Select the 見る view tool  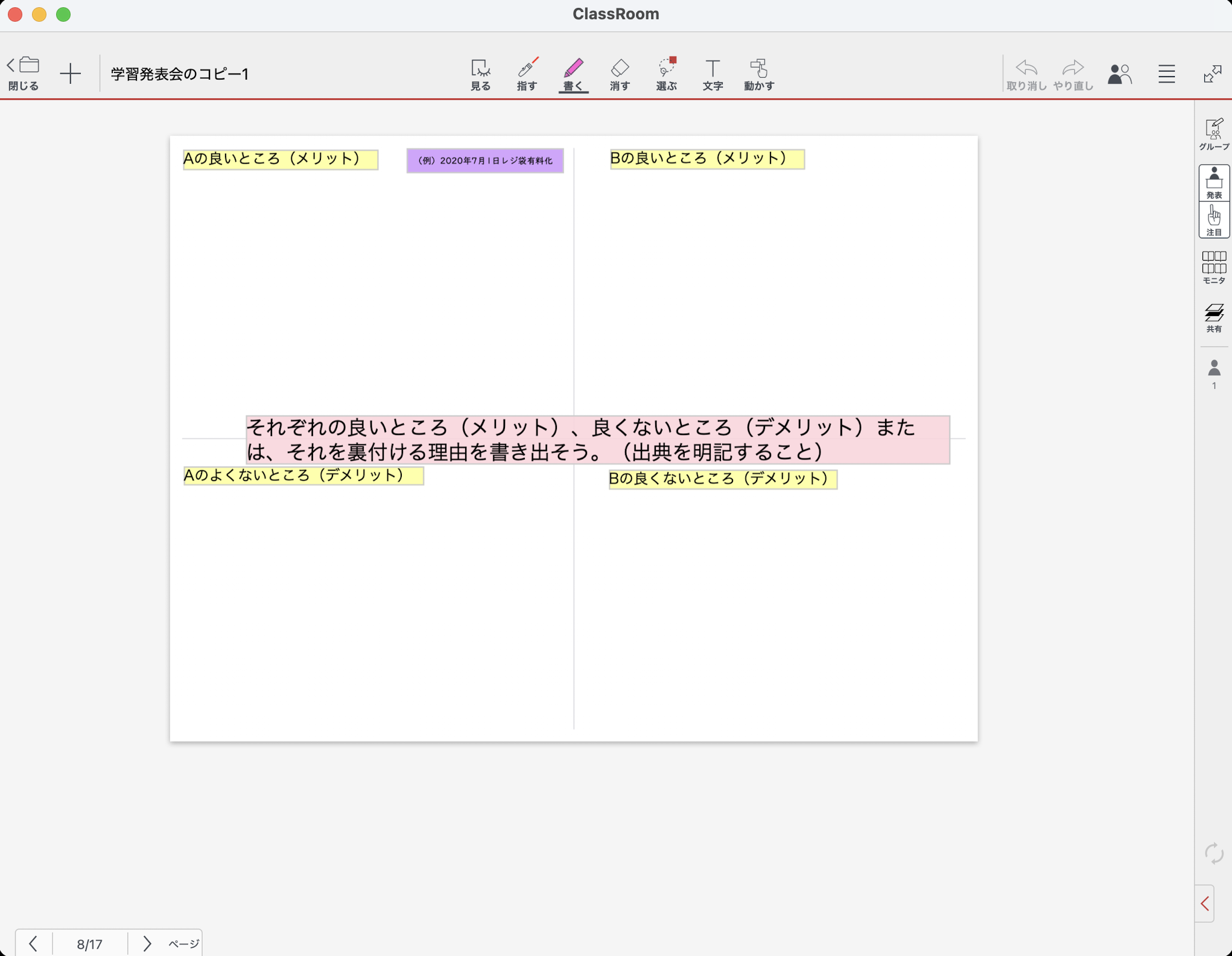(x=480, y=75)
